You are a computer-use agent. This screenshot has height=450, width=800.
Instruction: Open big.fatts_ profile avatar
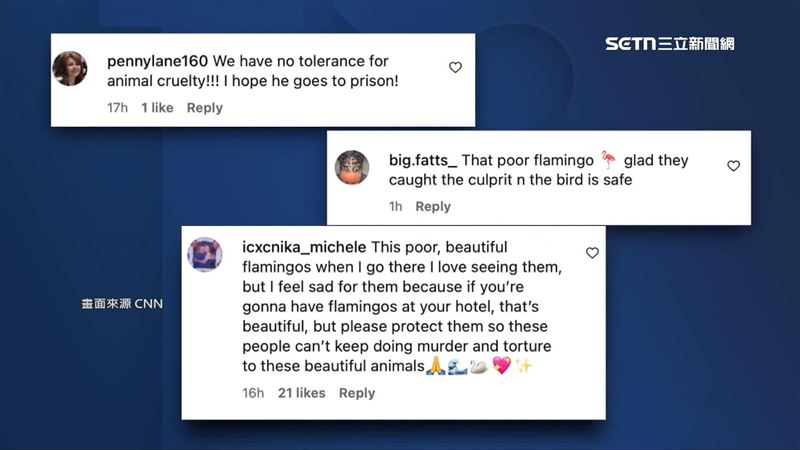pos(352,167)
